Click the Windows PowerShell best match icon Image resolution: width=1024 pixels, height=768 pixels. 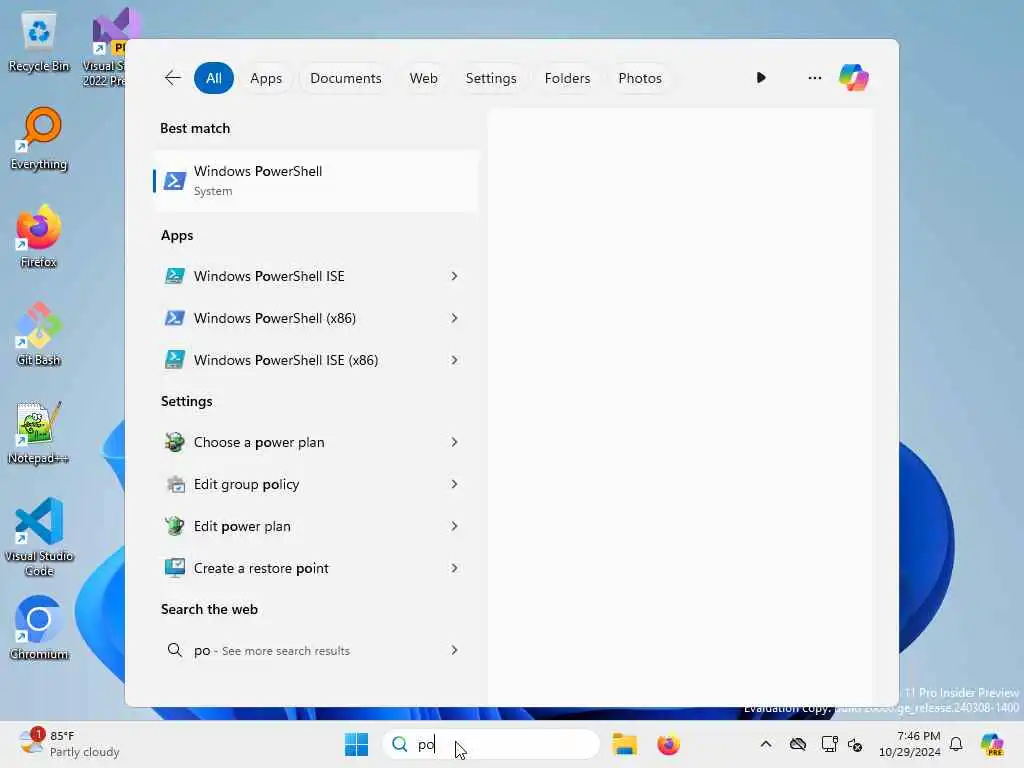tap(174, 181)
